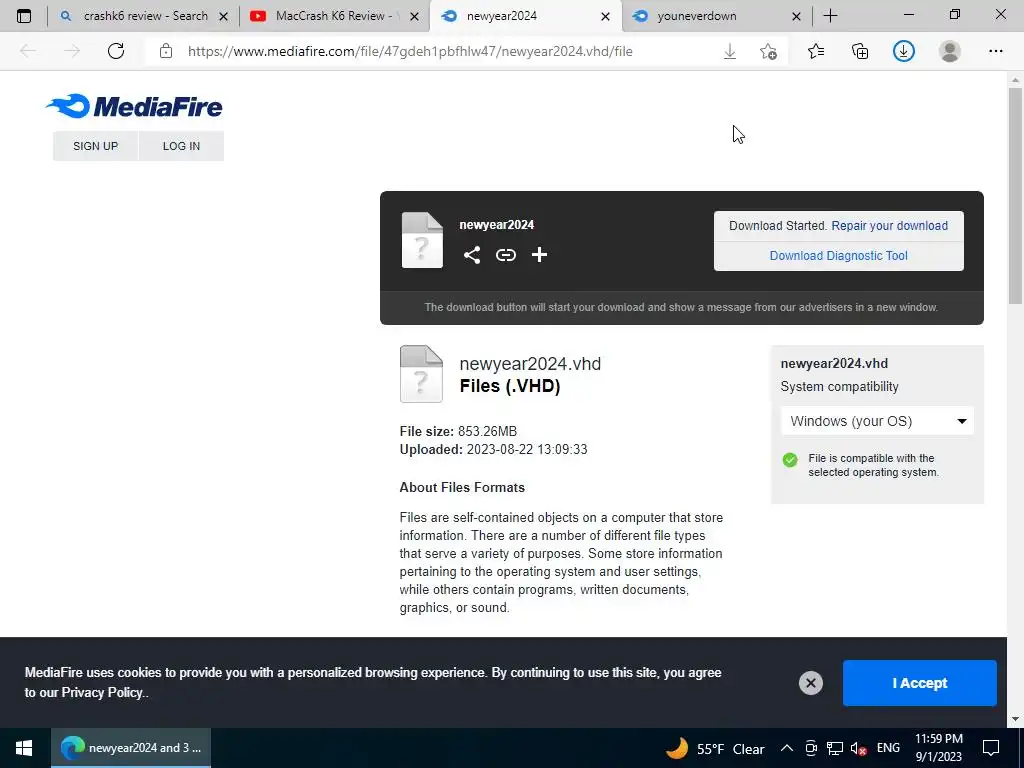This screenshot has width=1024, height=768.
Task: Show hidden tray icons chevron
Action: coord(787,748)
